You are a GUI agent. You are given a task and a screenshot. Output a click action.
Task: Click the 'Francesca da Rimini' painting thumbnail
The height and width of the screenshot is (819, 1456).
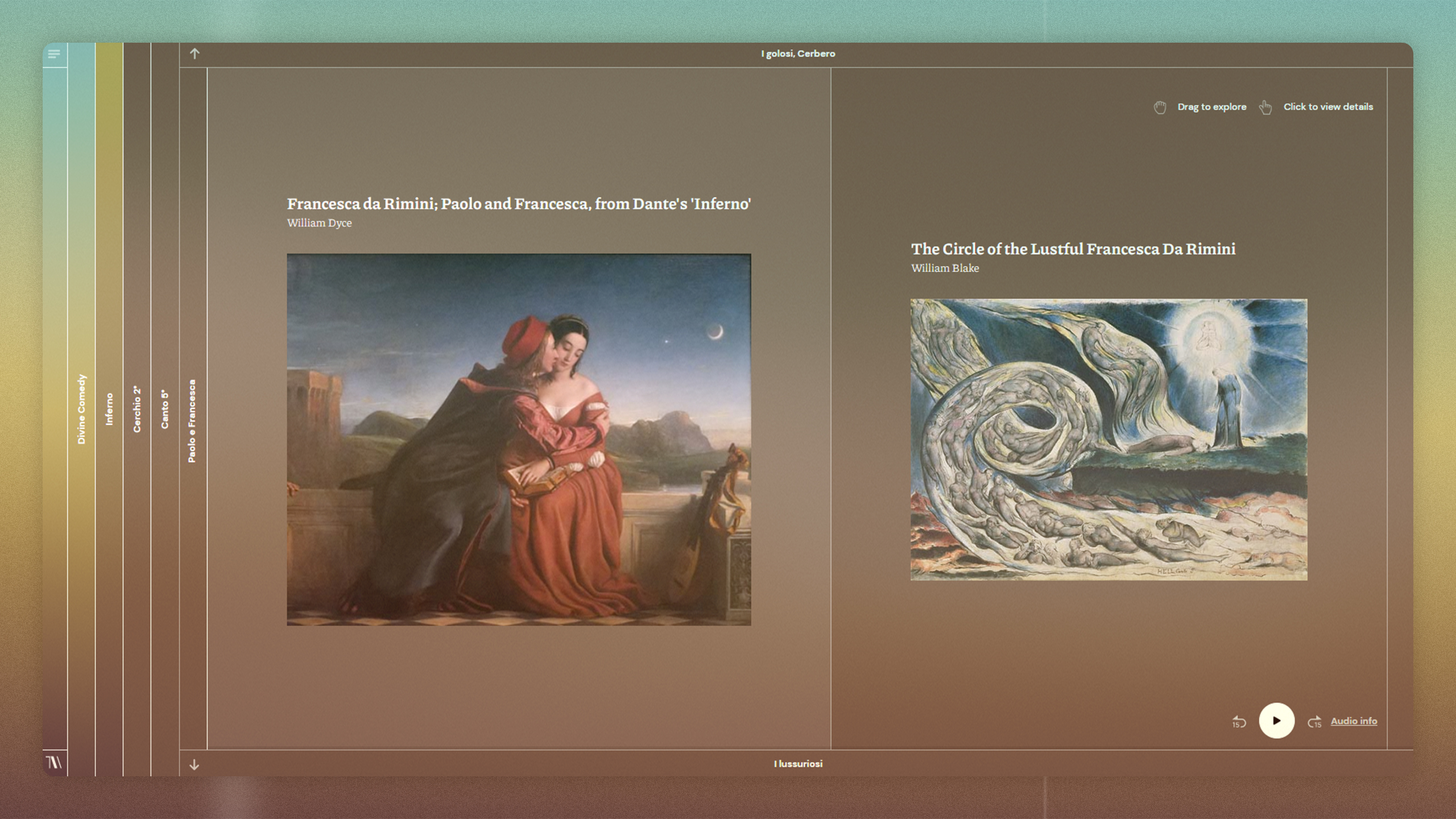click(518, 438)
